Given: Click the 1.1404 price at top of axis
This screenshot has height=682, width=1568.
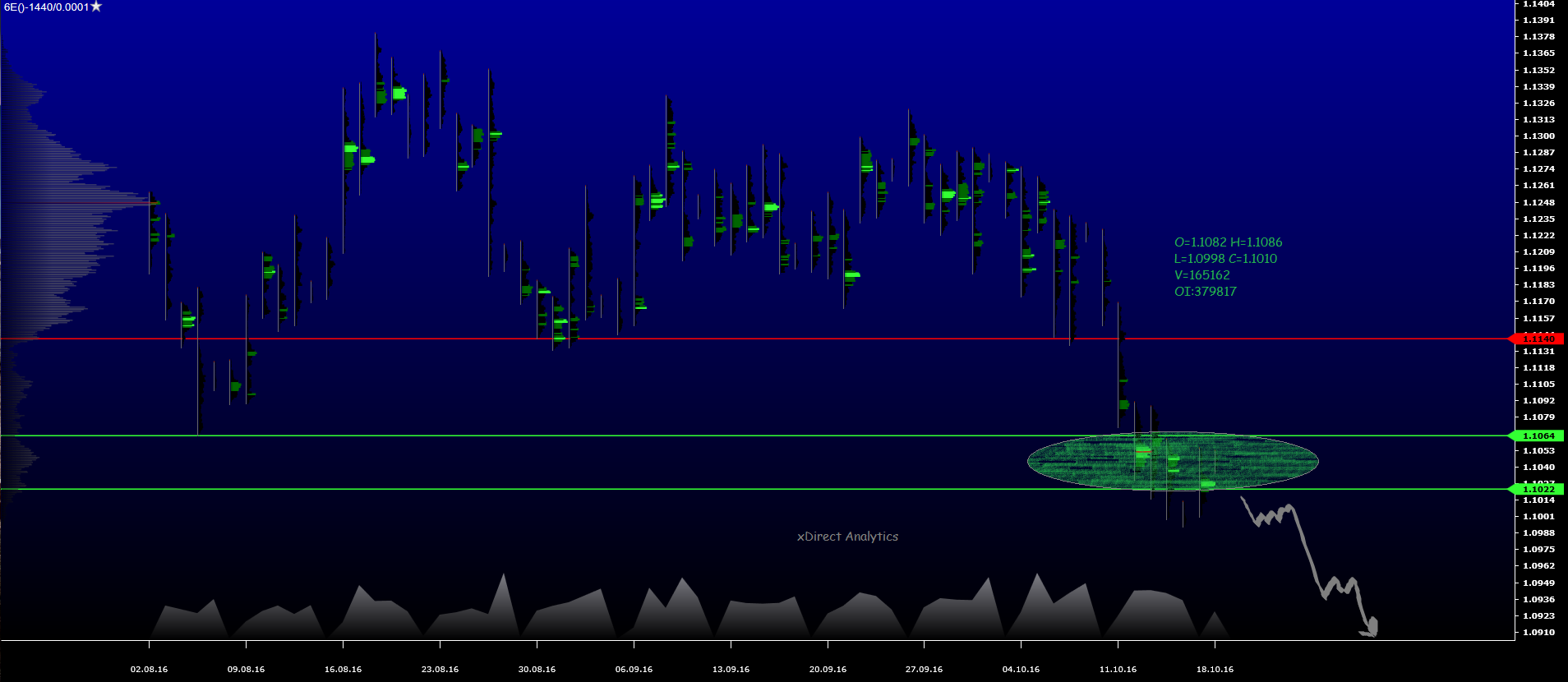Looking at the screenshot, I should [1538, 4].
